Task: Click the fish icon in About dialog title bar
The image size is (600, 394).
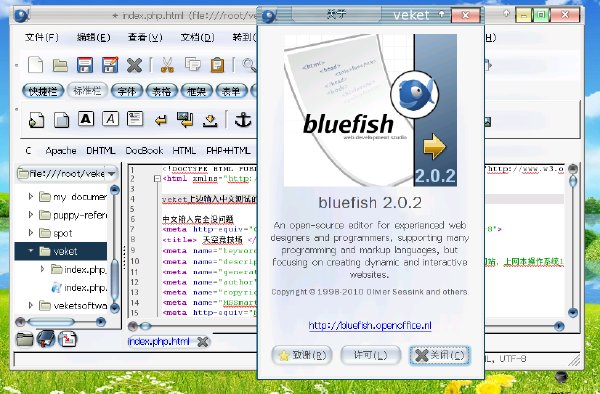Action: [269, 16]
